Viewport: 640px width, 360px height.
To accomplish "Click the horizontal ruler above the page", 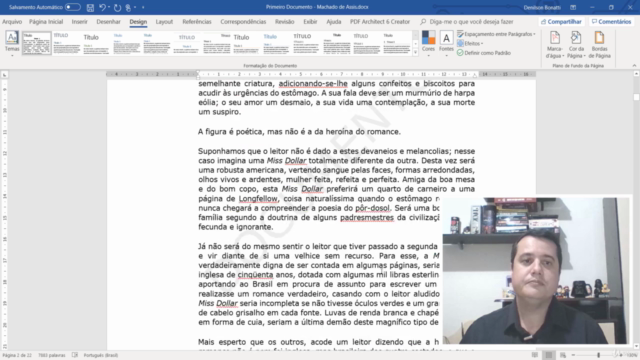I will (x=321, y=74).
